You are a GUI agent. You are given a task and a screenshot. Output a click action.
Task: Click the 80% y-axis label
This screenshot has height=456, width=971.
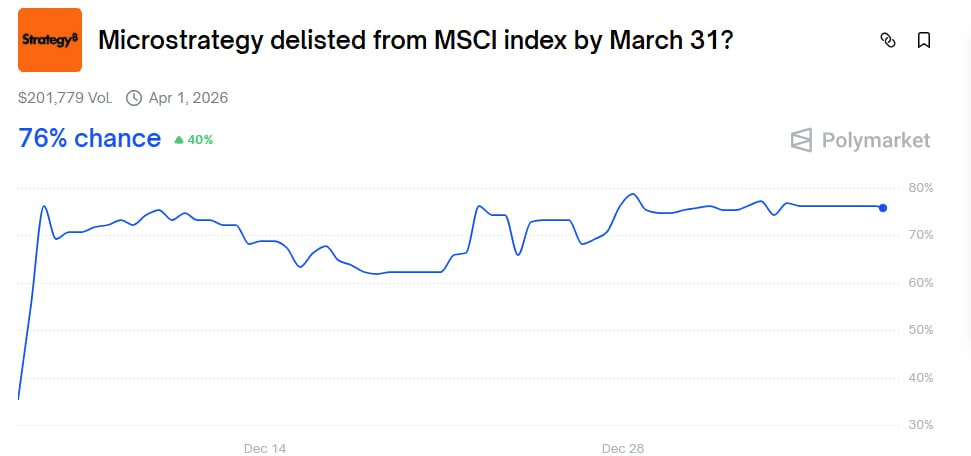(921, 188)
